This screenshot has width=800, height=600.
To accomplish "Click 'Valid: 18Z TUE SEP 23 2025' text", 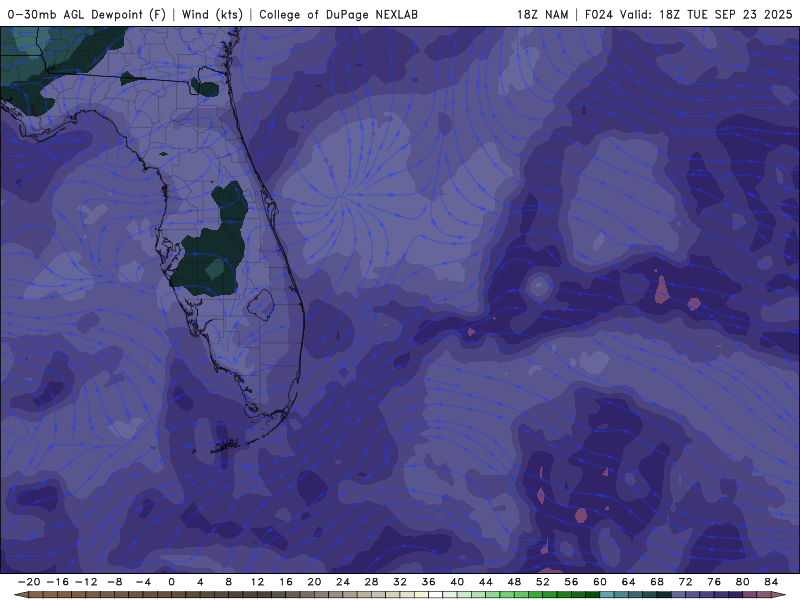I will (x=706, y=15).
